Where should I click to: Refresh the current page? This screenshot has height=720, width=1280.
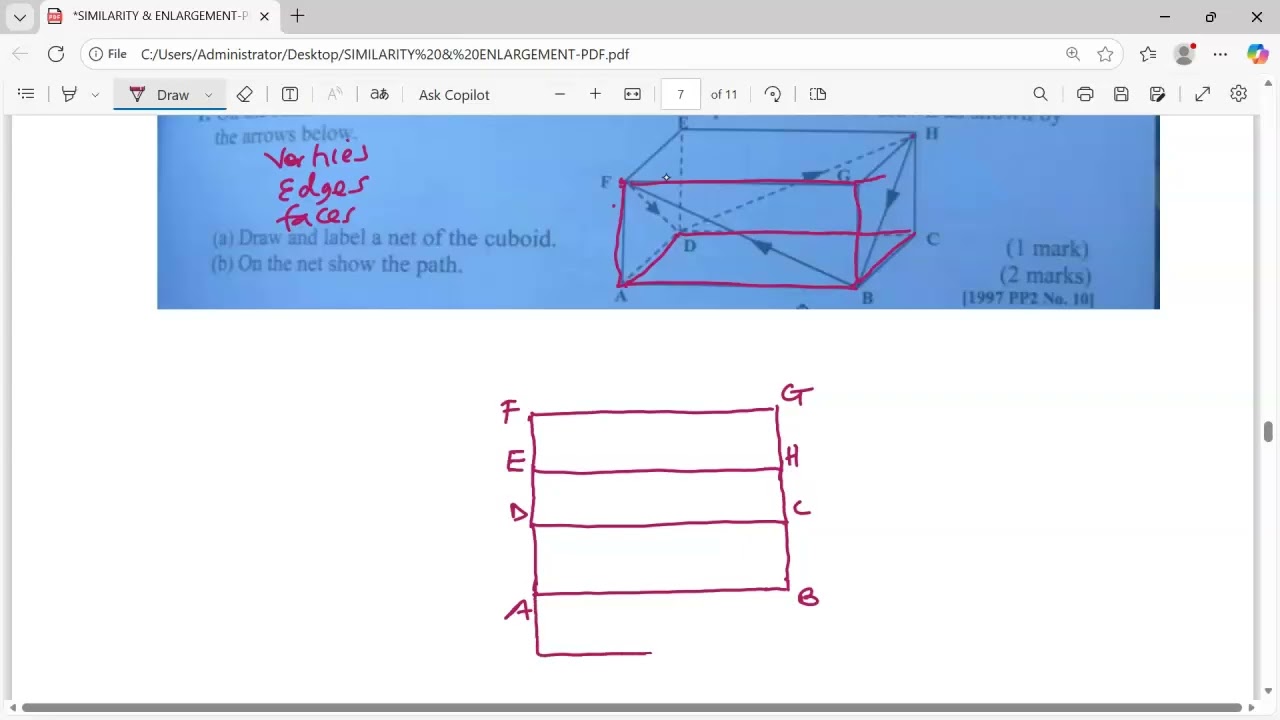[x=56, y=54]
